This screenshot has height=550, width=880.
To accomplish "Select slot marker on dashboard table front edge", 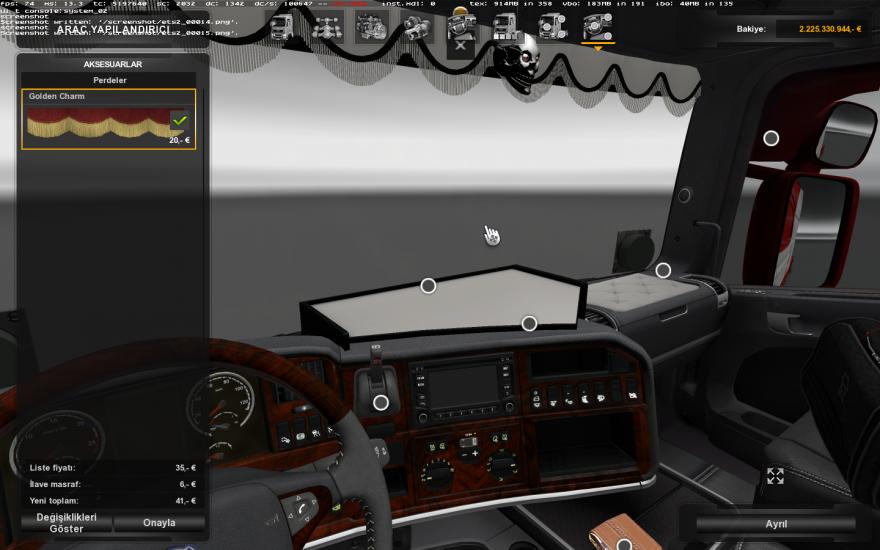I will pos(529,323).
